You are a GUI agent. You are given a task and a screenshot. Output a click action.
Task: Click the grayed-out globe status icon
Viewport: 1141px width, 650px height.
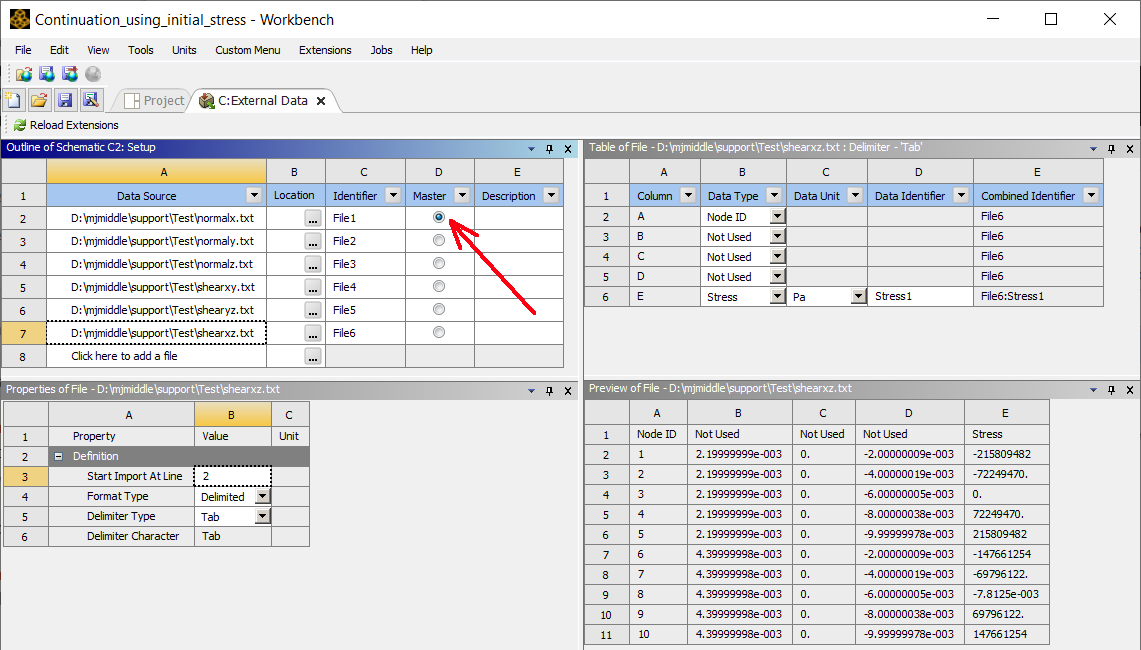click(93, 74)
